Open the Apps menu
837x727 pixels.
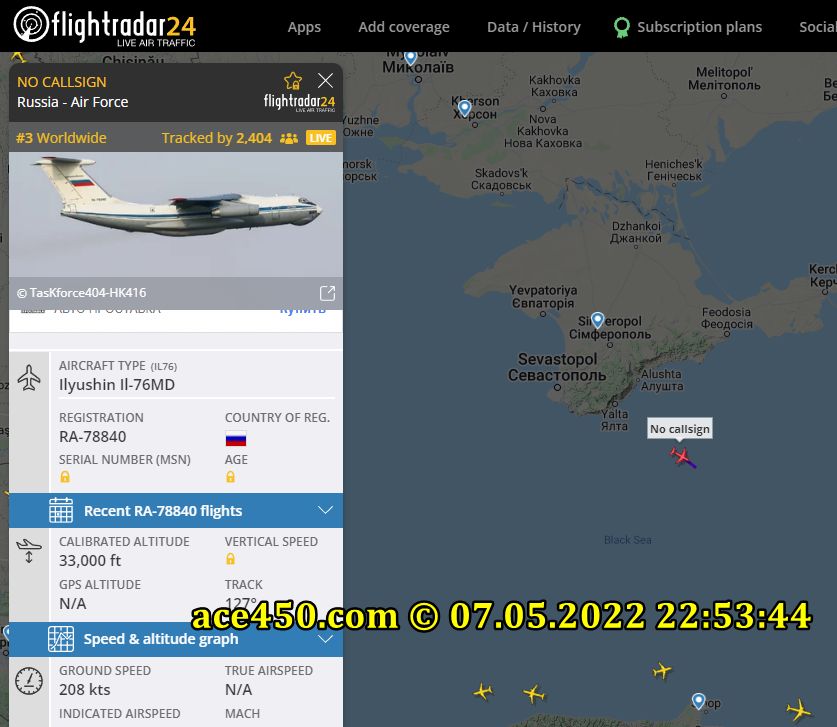(304, 27)
